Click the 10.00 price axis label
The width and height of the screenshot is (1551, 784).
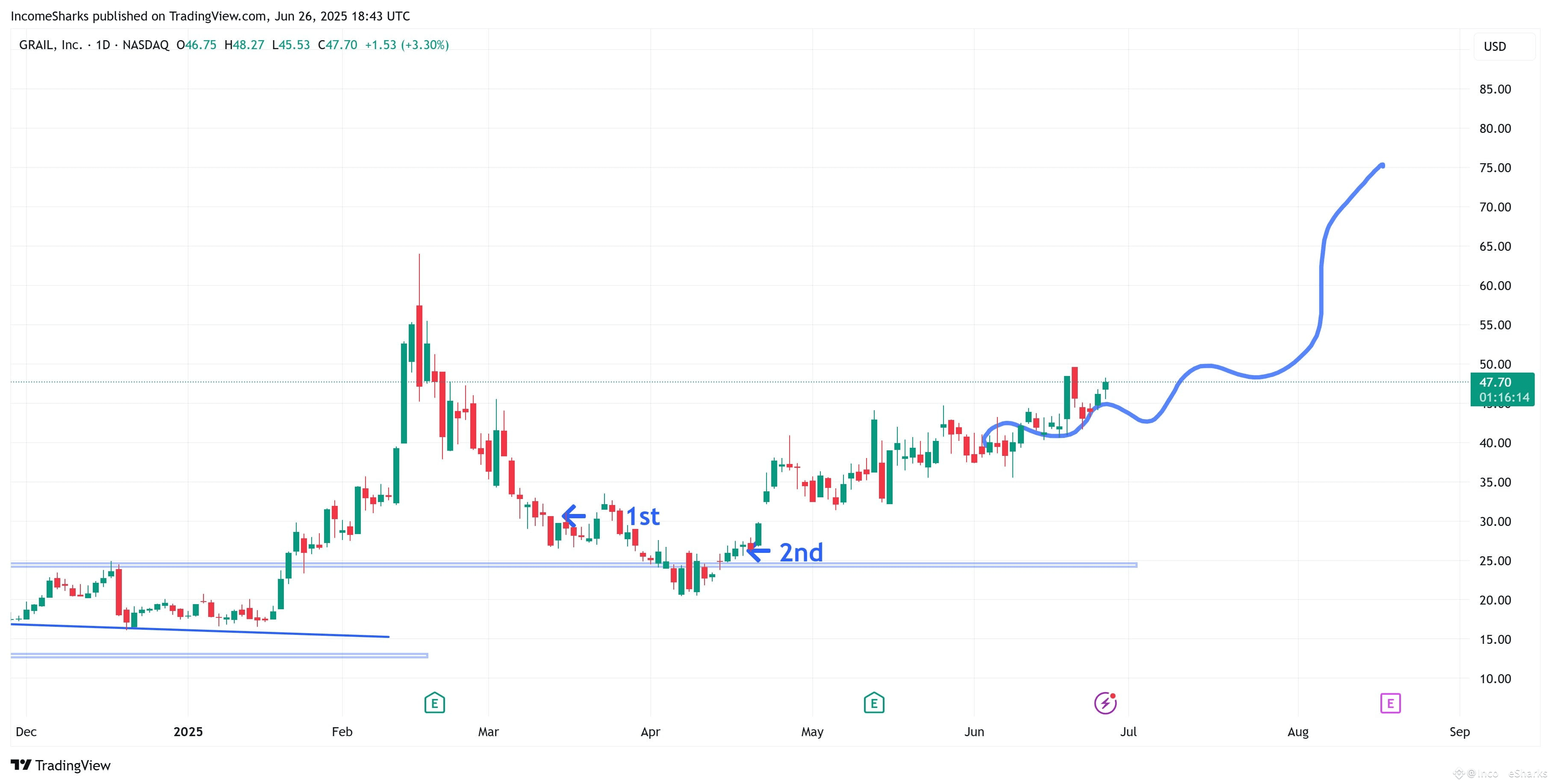point(1495,679)
